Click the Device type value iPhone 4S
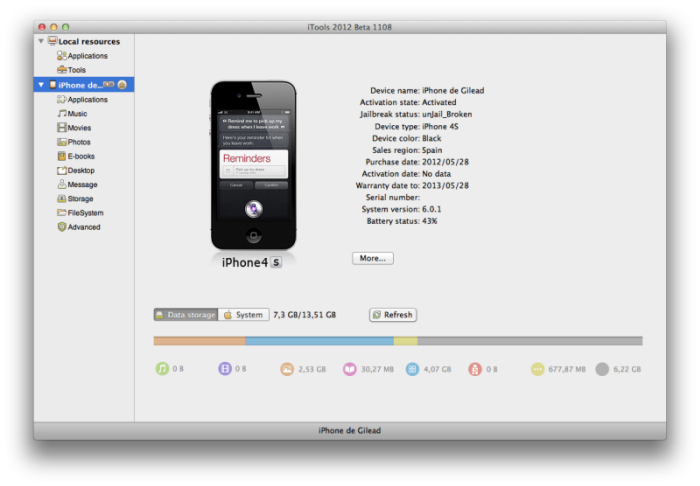Viewport: 700px width, 486px height. tap(440, 127)
